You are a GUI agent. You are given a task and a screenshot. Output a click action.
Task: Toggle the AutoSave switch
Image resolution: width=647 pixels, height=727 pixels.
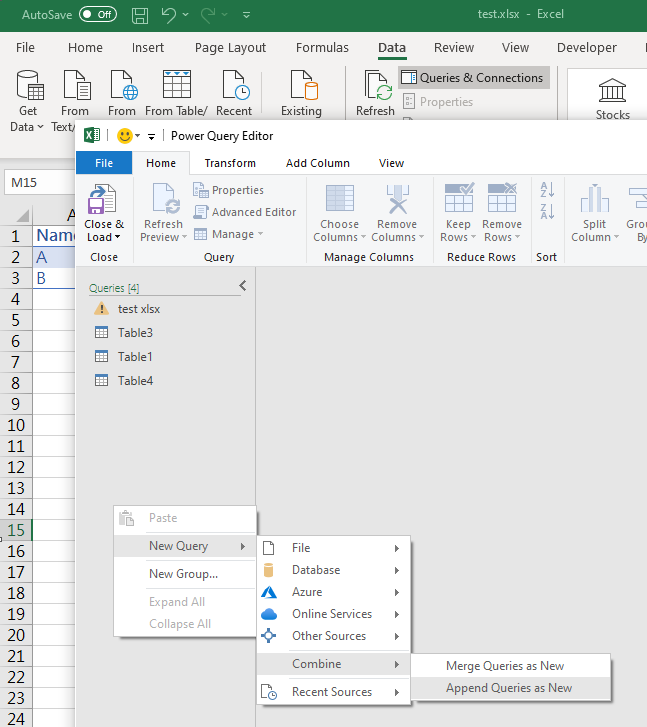coord(97,14)
